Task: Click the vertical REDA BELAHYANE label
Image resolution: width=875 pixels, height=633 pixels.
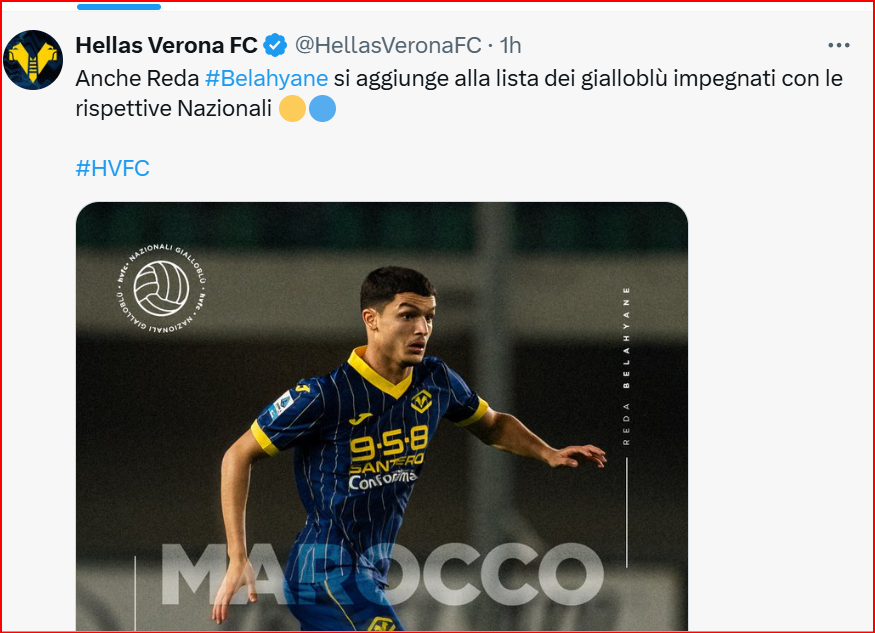Action: pyautogui.click(x=627, y=363)
